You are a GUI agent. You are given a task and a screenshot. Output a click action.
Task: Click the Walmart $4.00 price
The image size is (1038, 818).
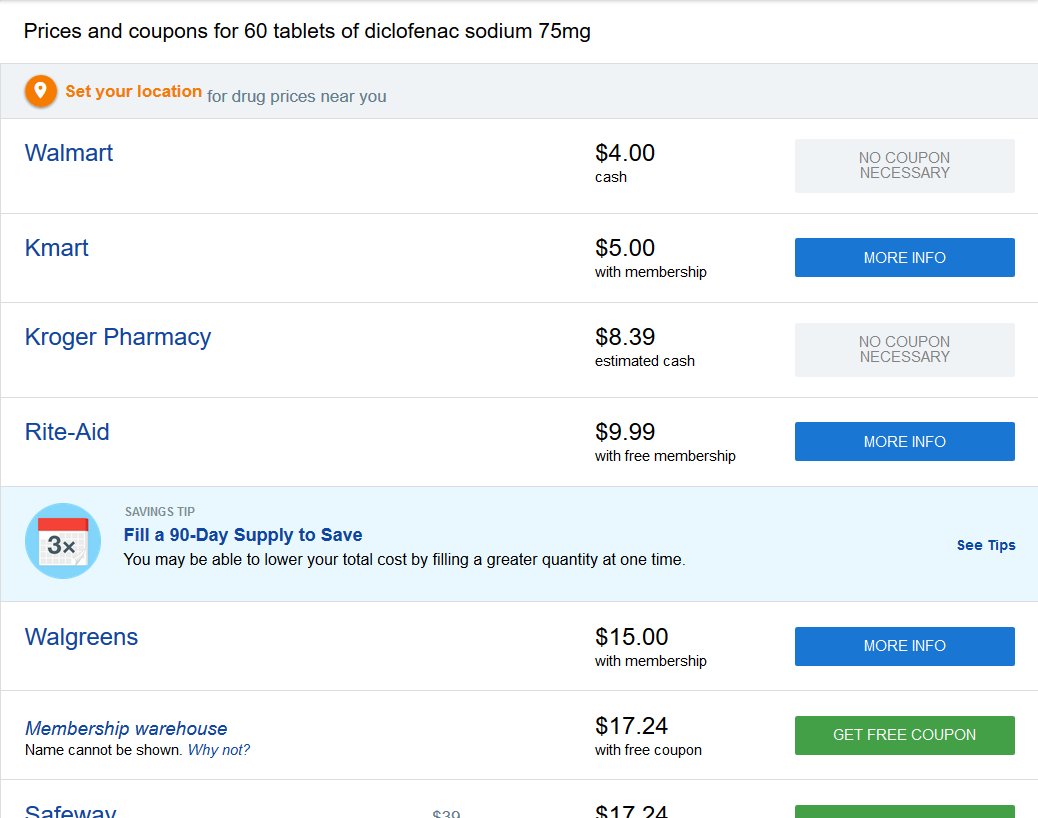(x=625, y=153)
